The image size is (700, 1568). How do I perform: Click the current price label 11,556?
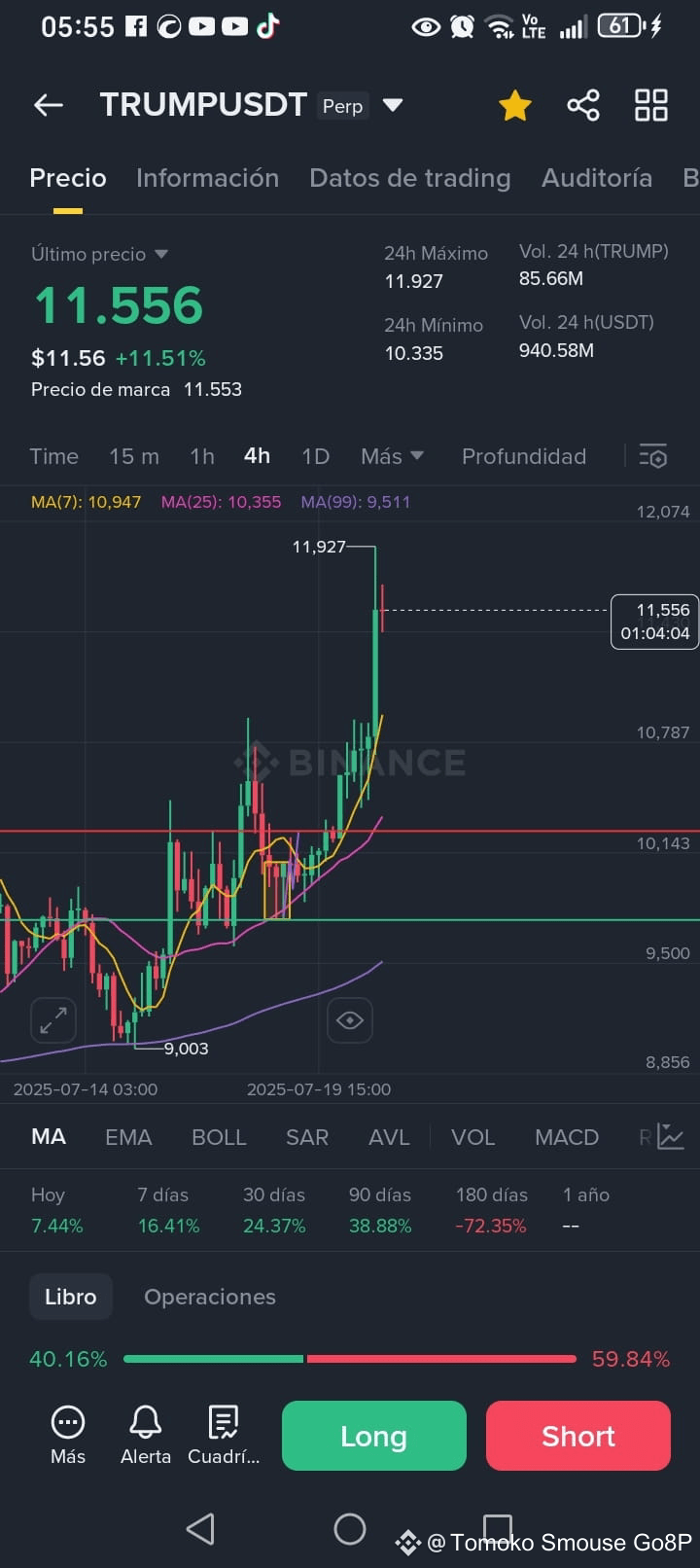point(655,622)
